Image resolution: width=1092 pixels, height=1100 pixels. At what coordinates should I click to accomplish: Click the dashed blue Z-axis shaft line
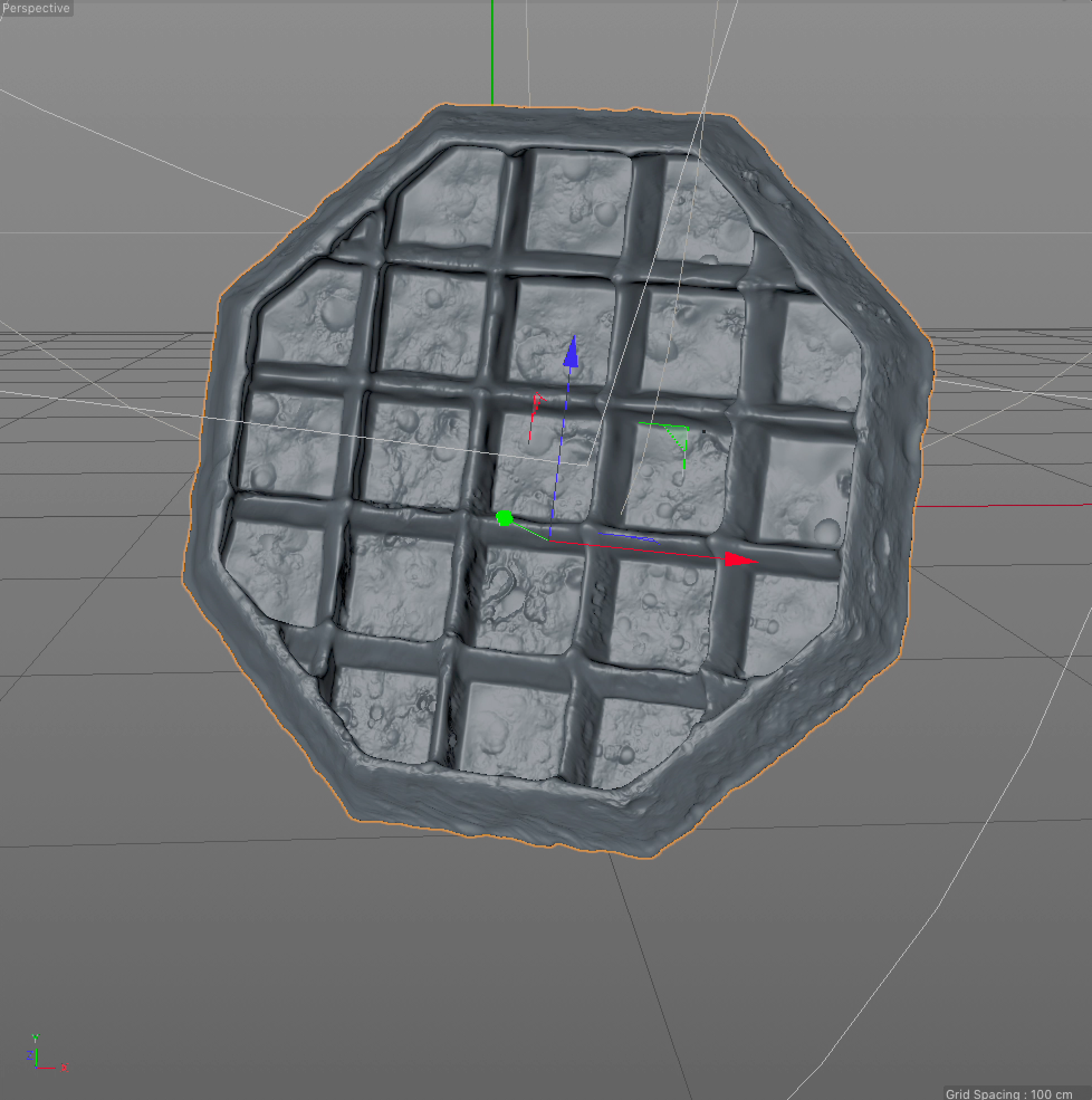[x=561, y=450]
